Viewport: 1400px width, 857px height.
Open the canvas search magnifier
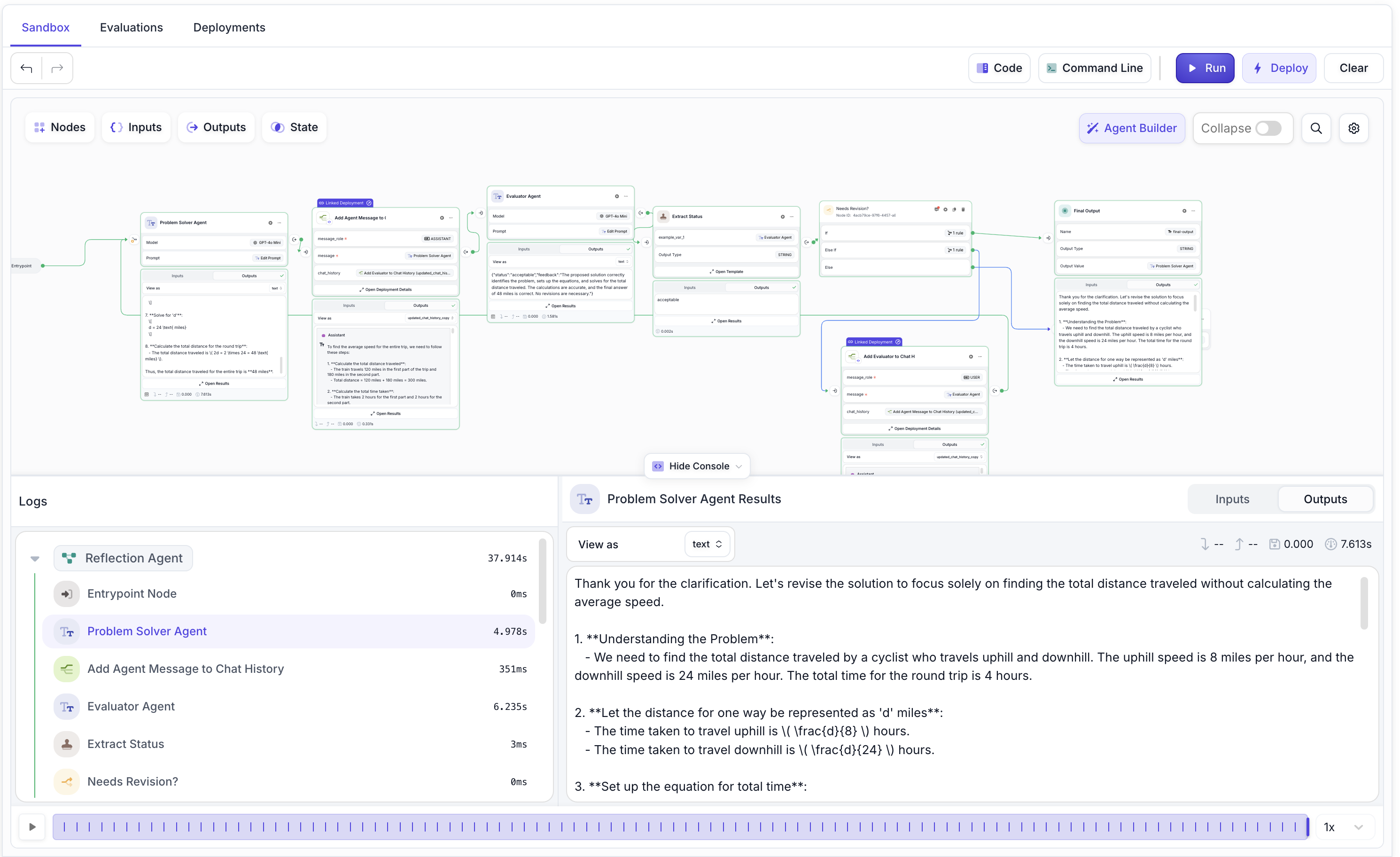1316,128
